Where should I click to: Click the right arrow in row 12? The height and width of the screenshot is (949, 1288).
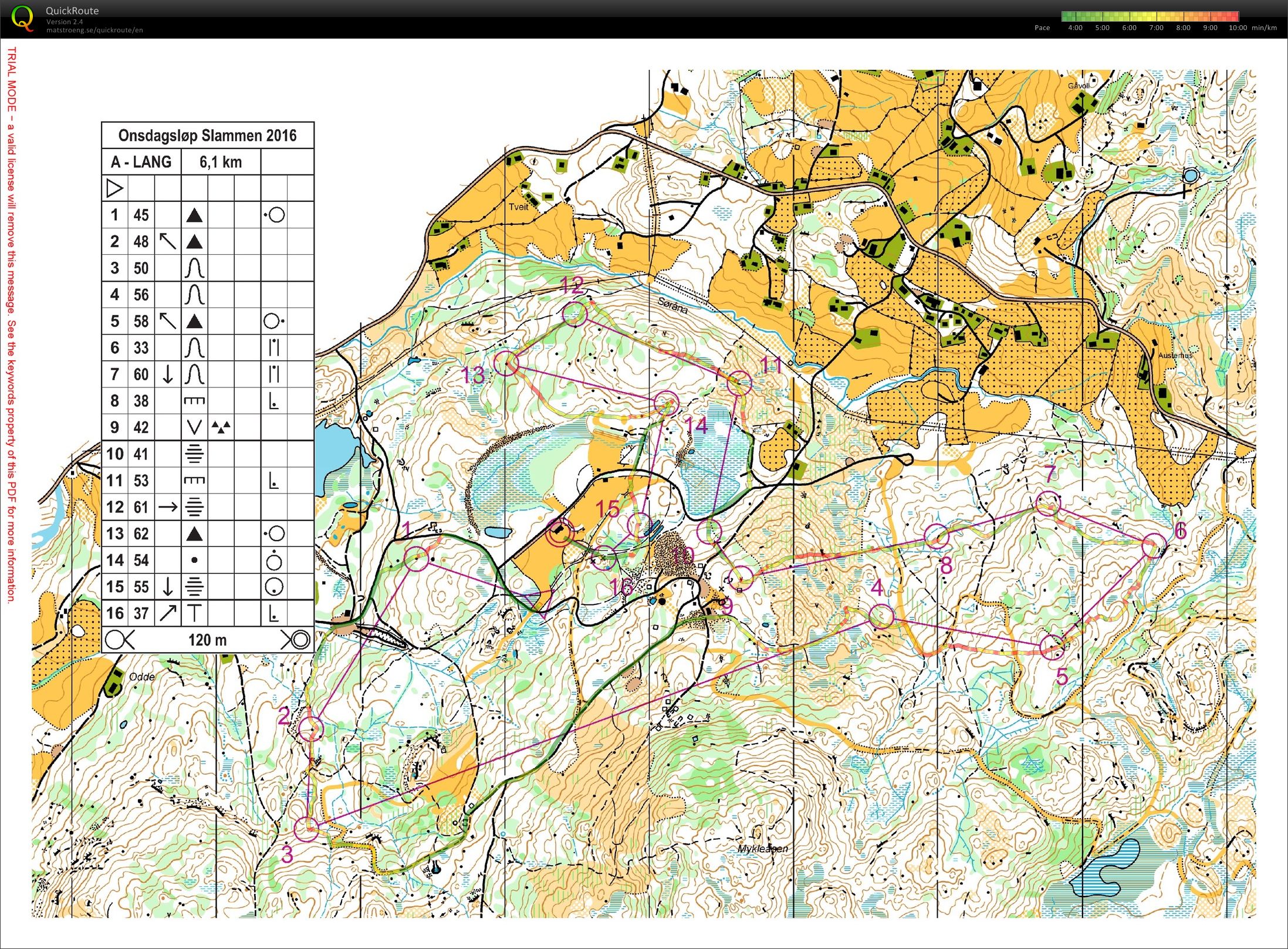[168, 507]
